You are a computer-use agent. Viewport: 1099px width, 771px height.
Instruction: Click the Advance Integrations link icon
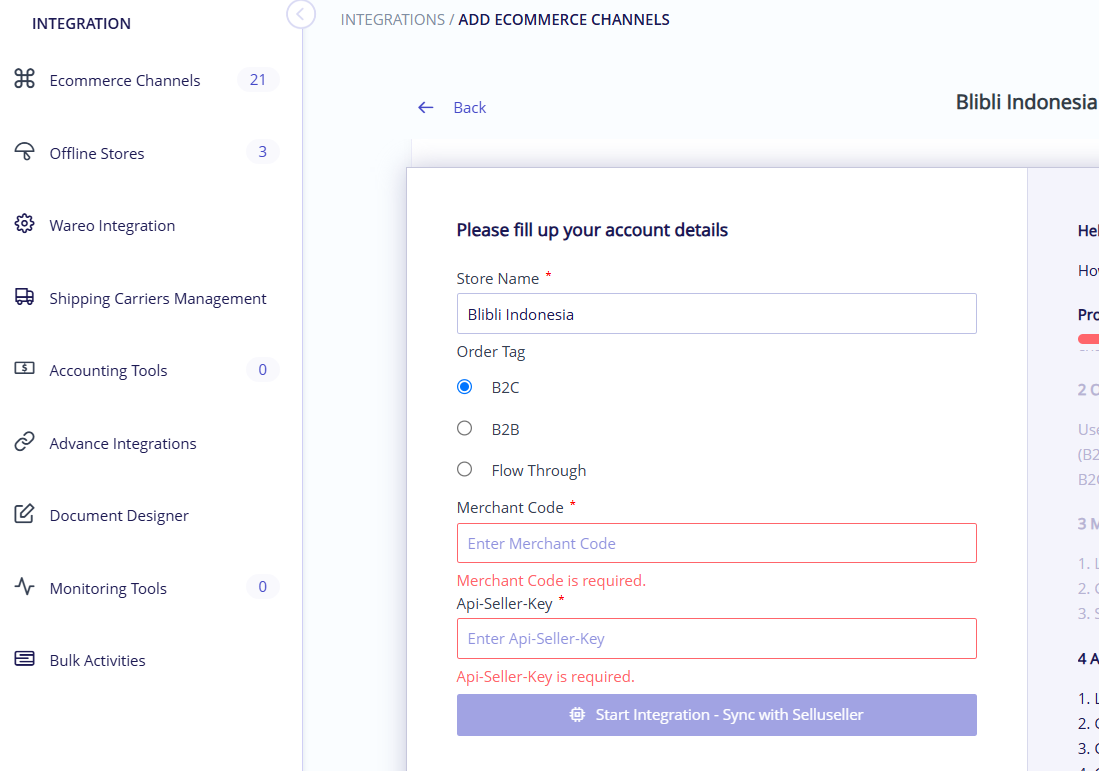(x=24, y=443)
